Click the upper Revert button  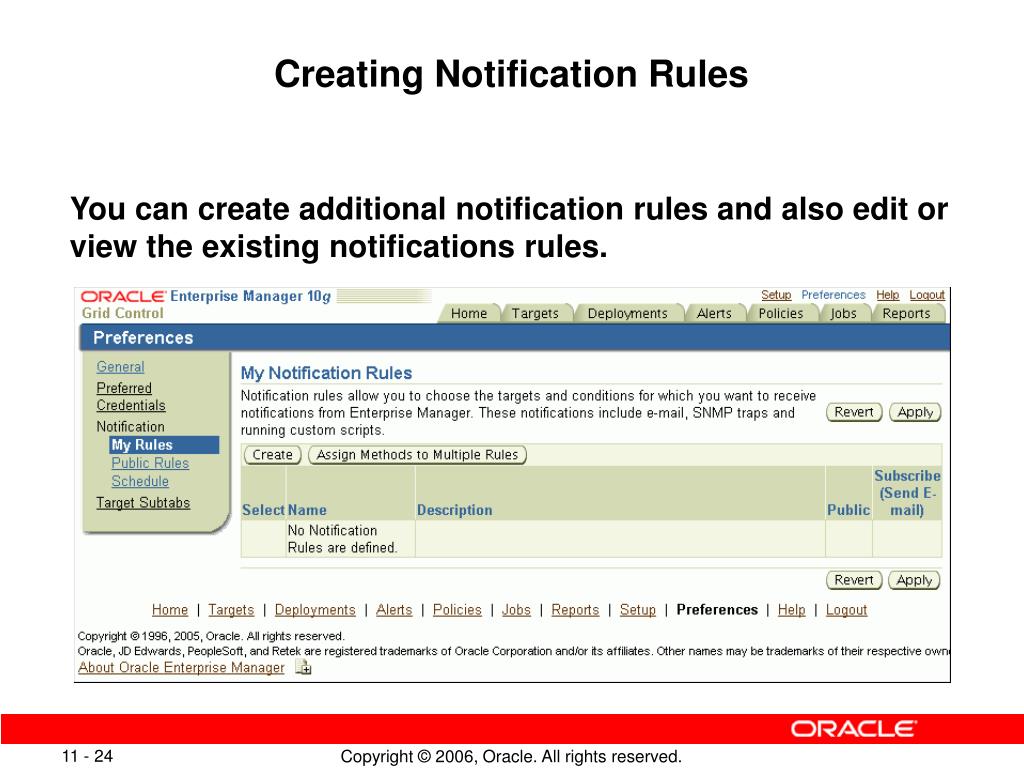(x=854, y=412)
